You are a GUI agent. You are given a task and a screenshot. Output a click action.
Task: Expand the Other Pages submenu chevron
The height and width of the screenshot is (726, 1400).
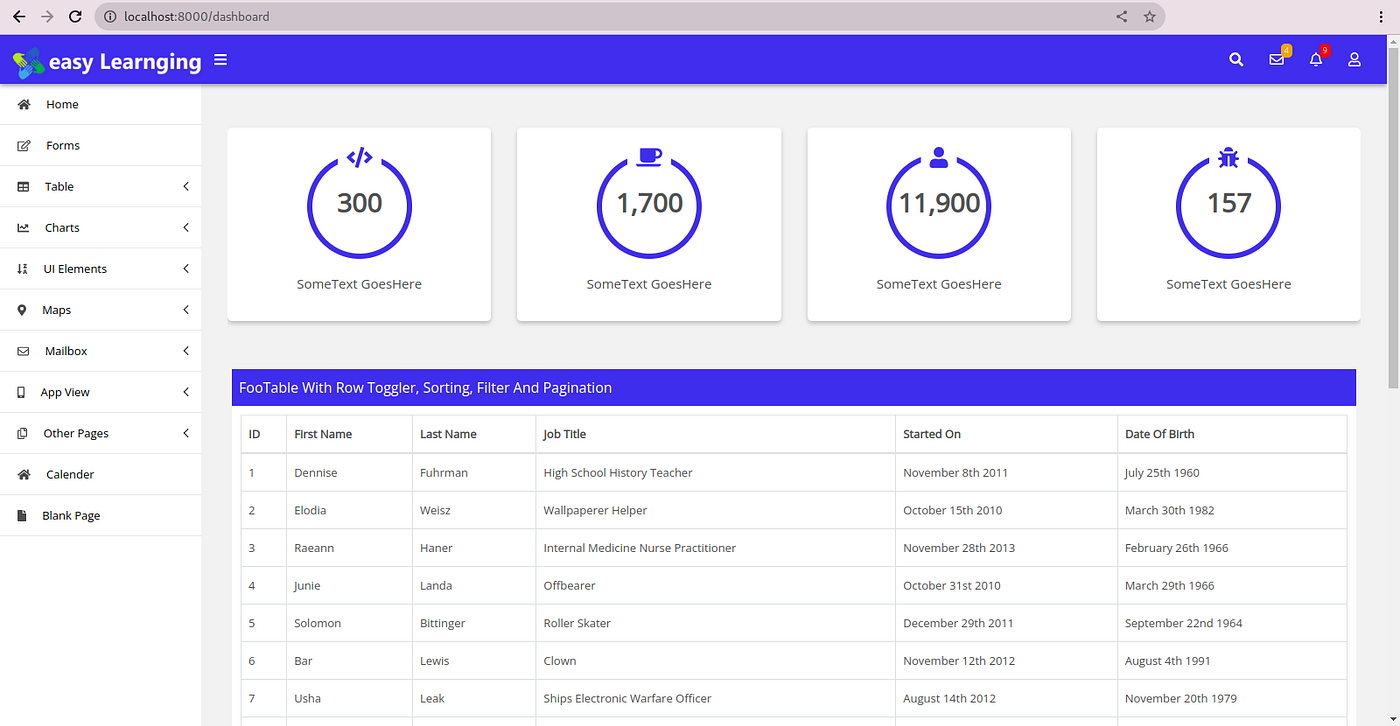pos(186,433)
